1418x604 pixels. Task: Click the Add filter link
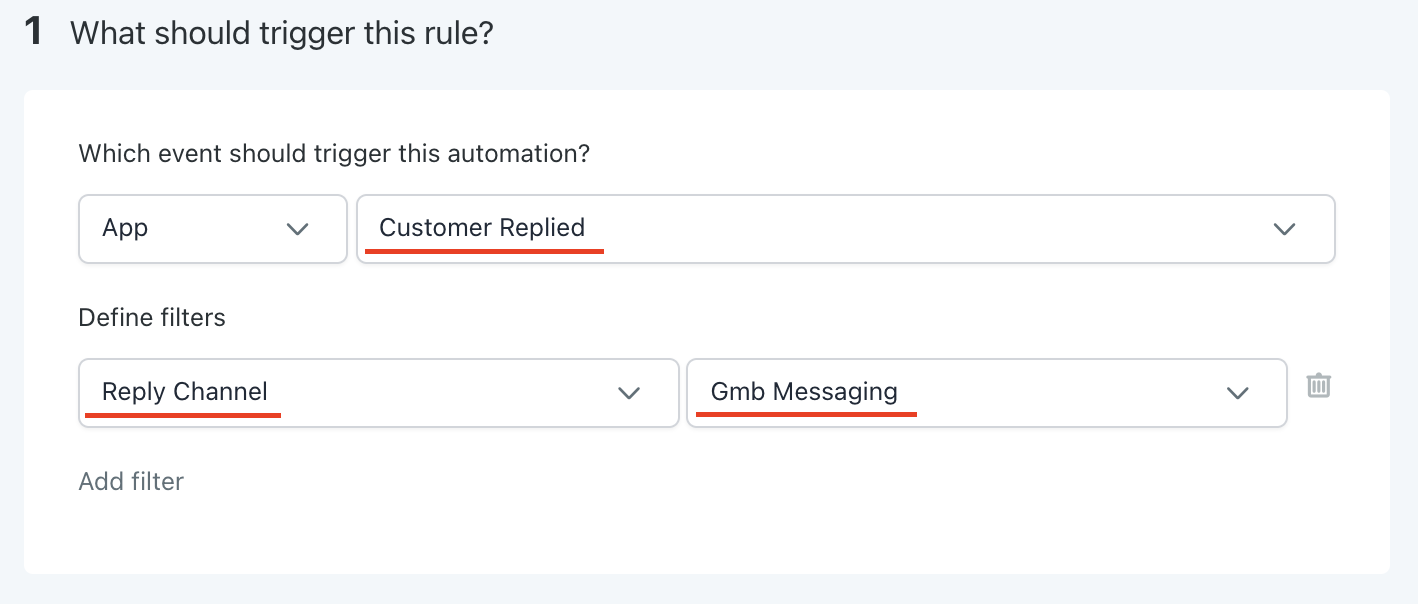(x=131, y=481)
